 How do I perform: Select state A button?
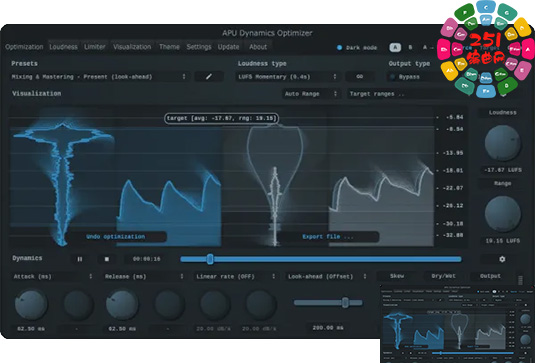pyautogui.click(x=395, y=47)
